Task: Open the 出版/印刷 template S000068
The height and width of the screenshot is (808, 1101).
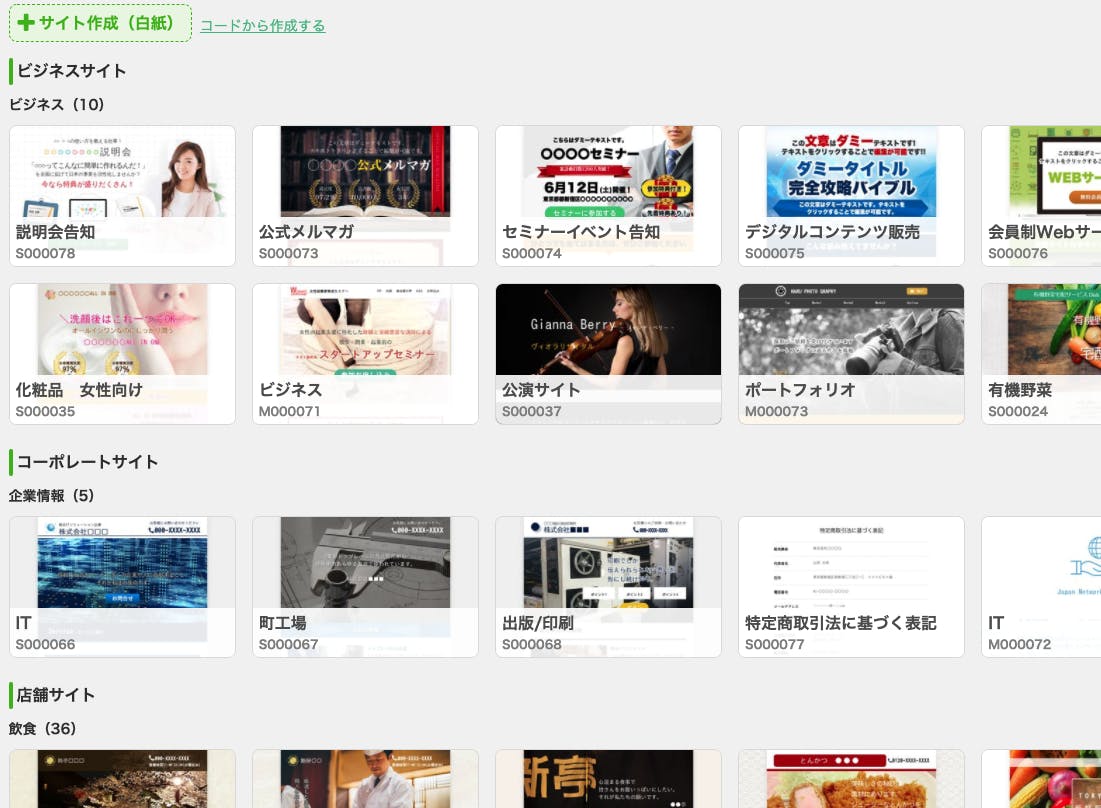Action: (608, 586)
